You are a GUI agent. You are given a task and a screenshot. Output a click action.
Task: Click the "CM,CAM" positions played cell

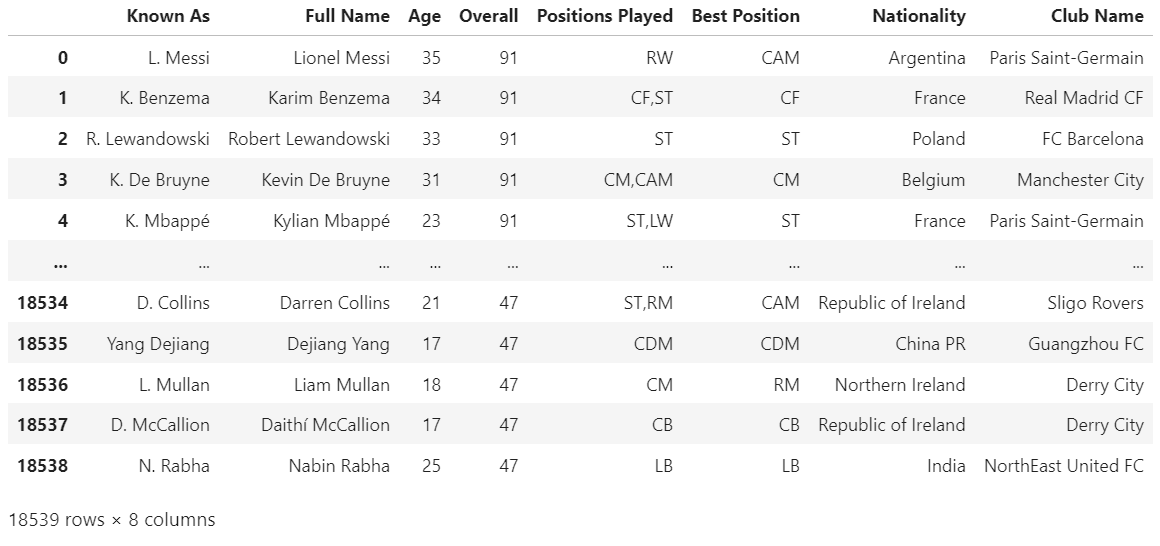[638, 180]
